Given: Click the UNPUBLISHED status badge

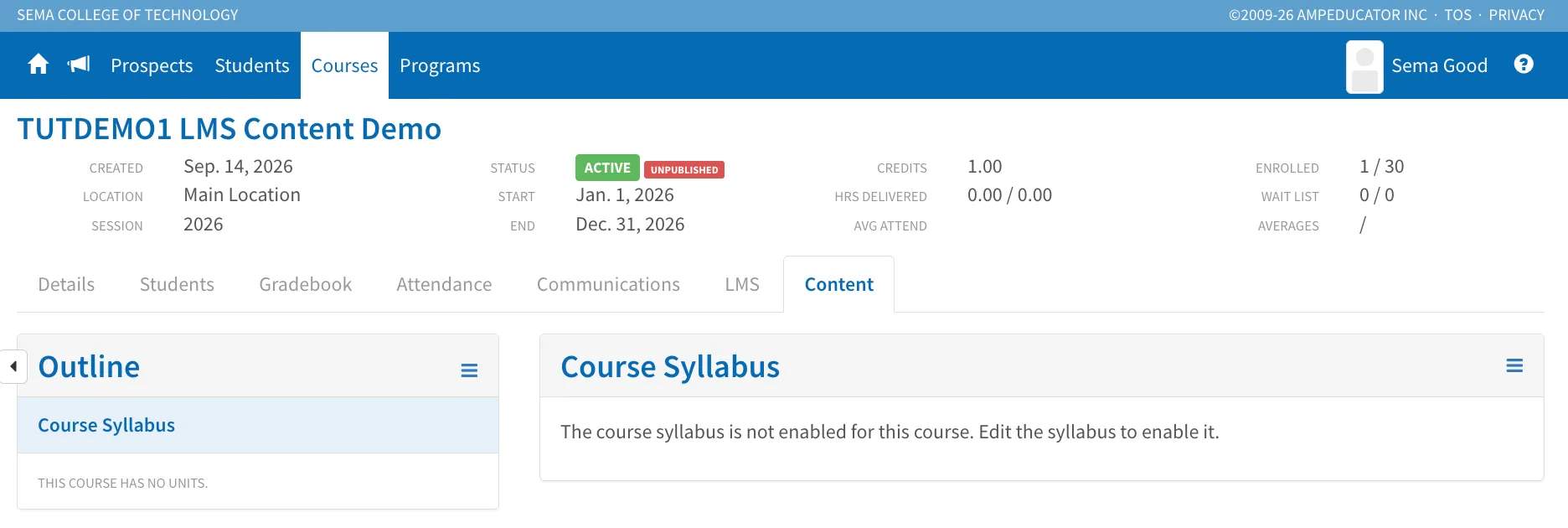Looking at the screenshot, I should 684,169.
